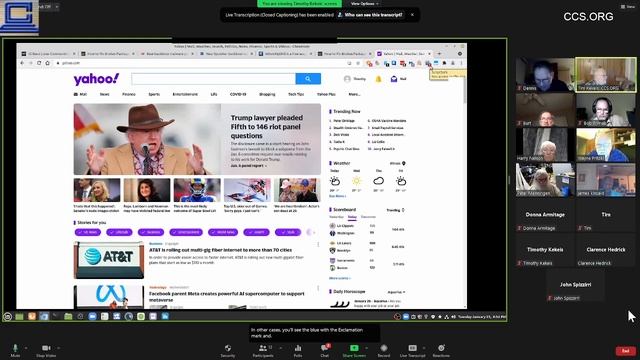Expand the More... menu on Yahoo nav
The height and width of the screenshot is (360, 640).
point(354,94)
